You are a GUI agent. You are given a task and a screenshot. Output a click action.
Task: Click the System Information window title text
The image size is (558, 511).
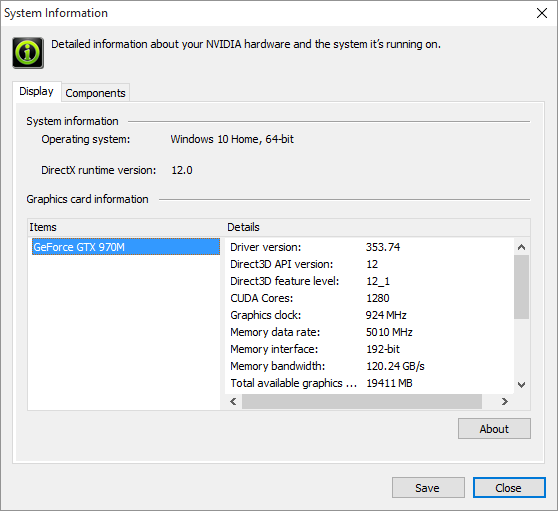pos(56,13)
